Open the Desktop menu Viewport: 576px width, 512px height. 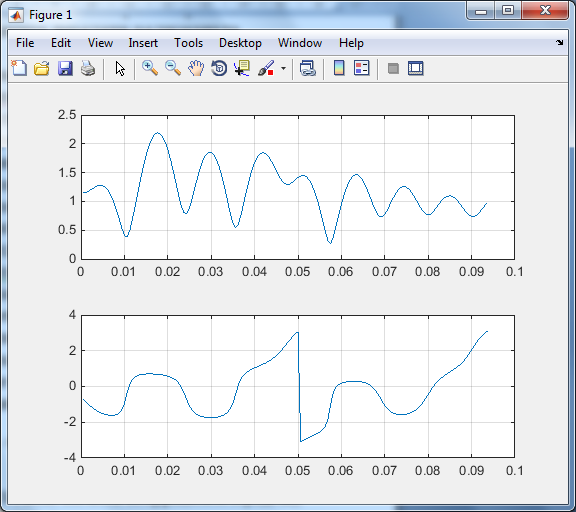coord(240,43)
